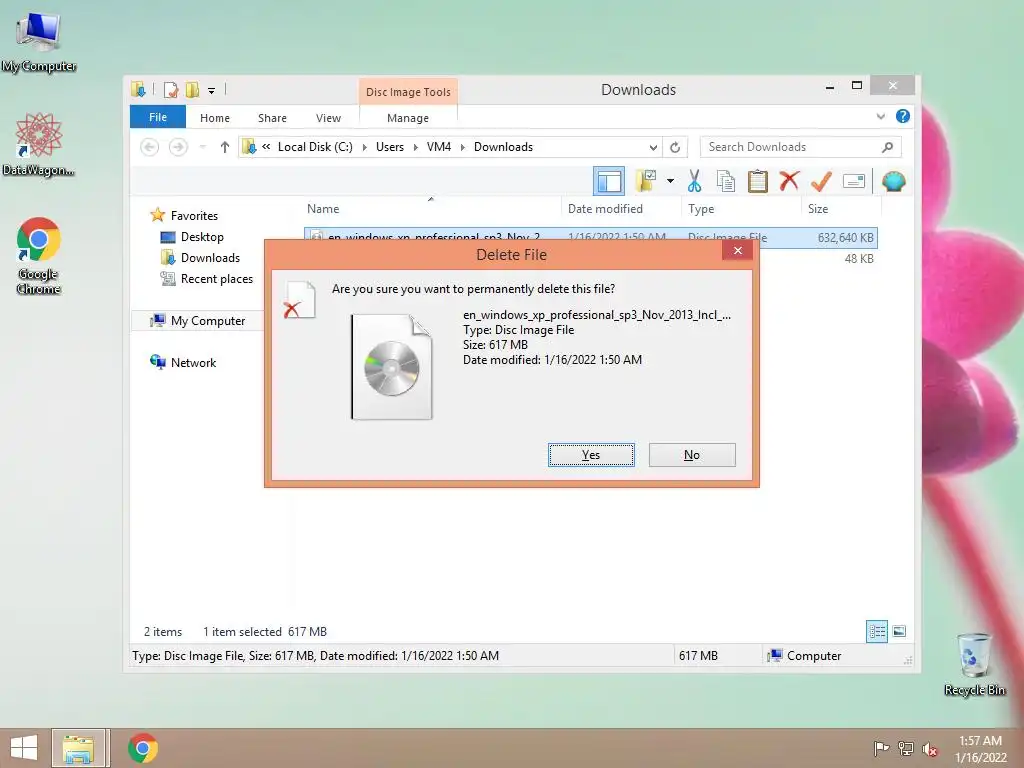This screenshot has width=1024, height=768.
Task: Click the Cut scissors toolbar icon
Action: (694, 181)
